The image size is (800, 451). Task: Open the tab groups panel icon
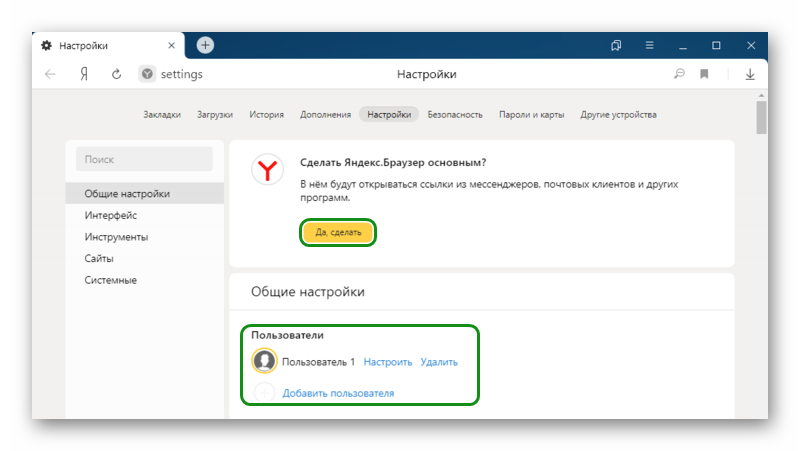[616, 45]
